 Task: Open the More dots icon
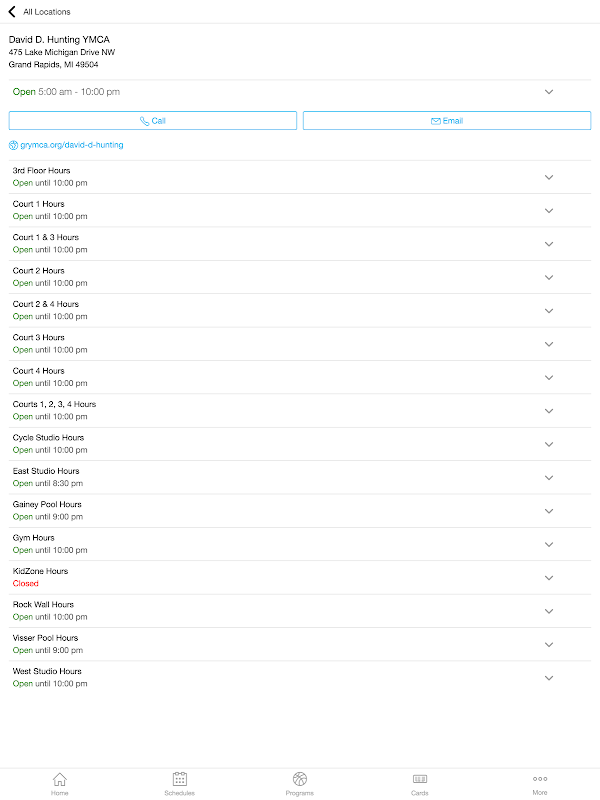pos(540,779)
